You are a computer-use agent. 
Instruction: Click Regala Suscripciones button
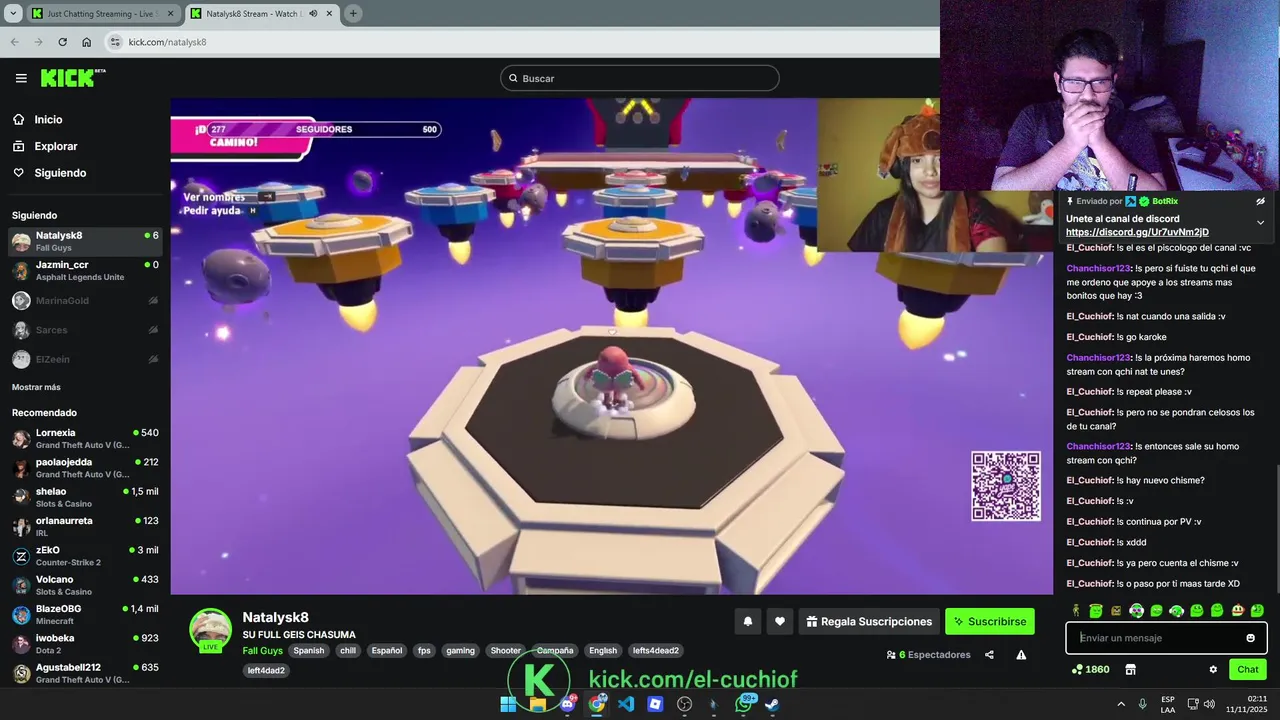869,622
